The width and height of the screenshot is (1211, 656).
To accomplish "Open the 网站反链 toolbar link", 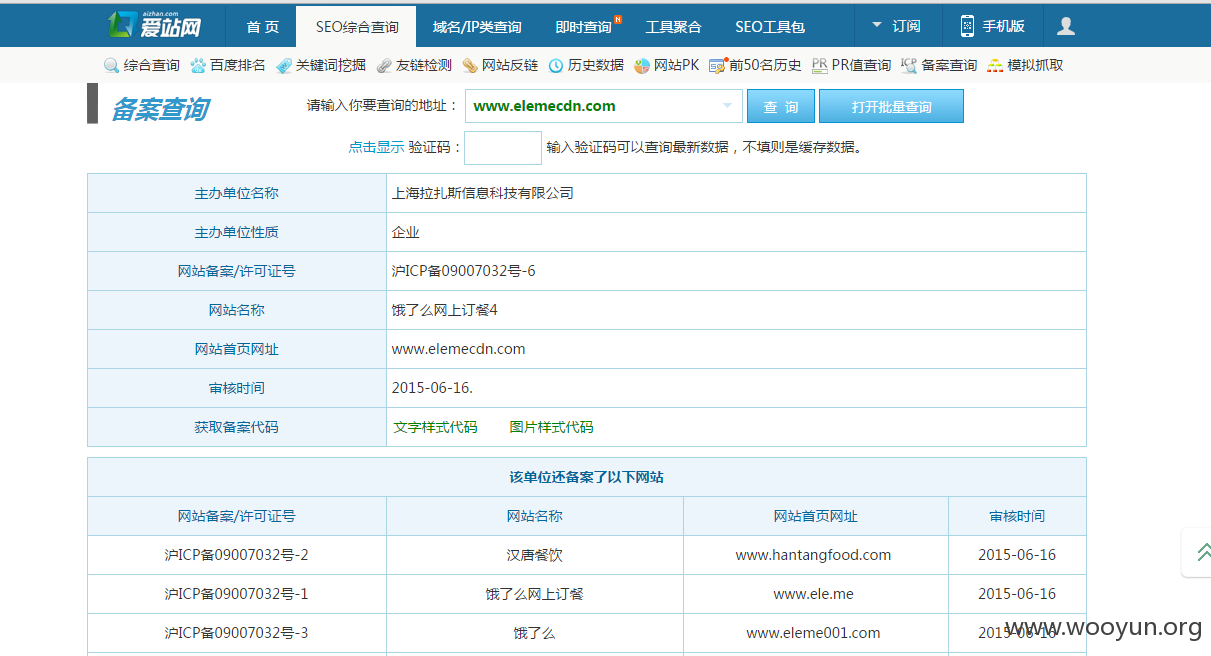I will point(510,65).
